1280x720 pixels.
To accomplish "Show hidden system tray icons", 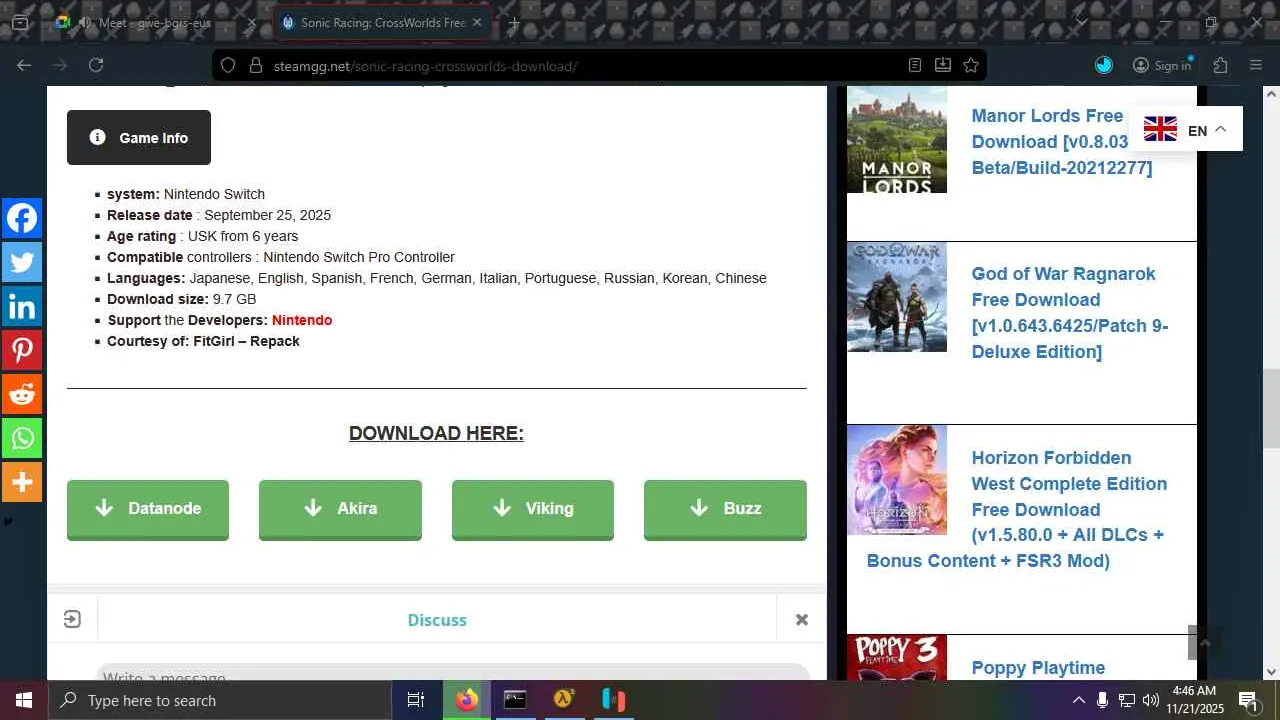I will pos(1078,700).
